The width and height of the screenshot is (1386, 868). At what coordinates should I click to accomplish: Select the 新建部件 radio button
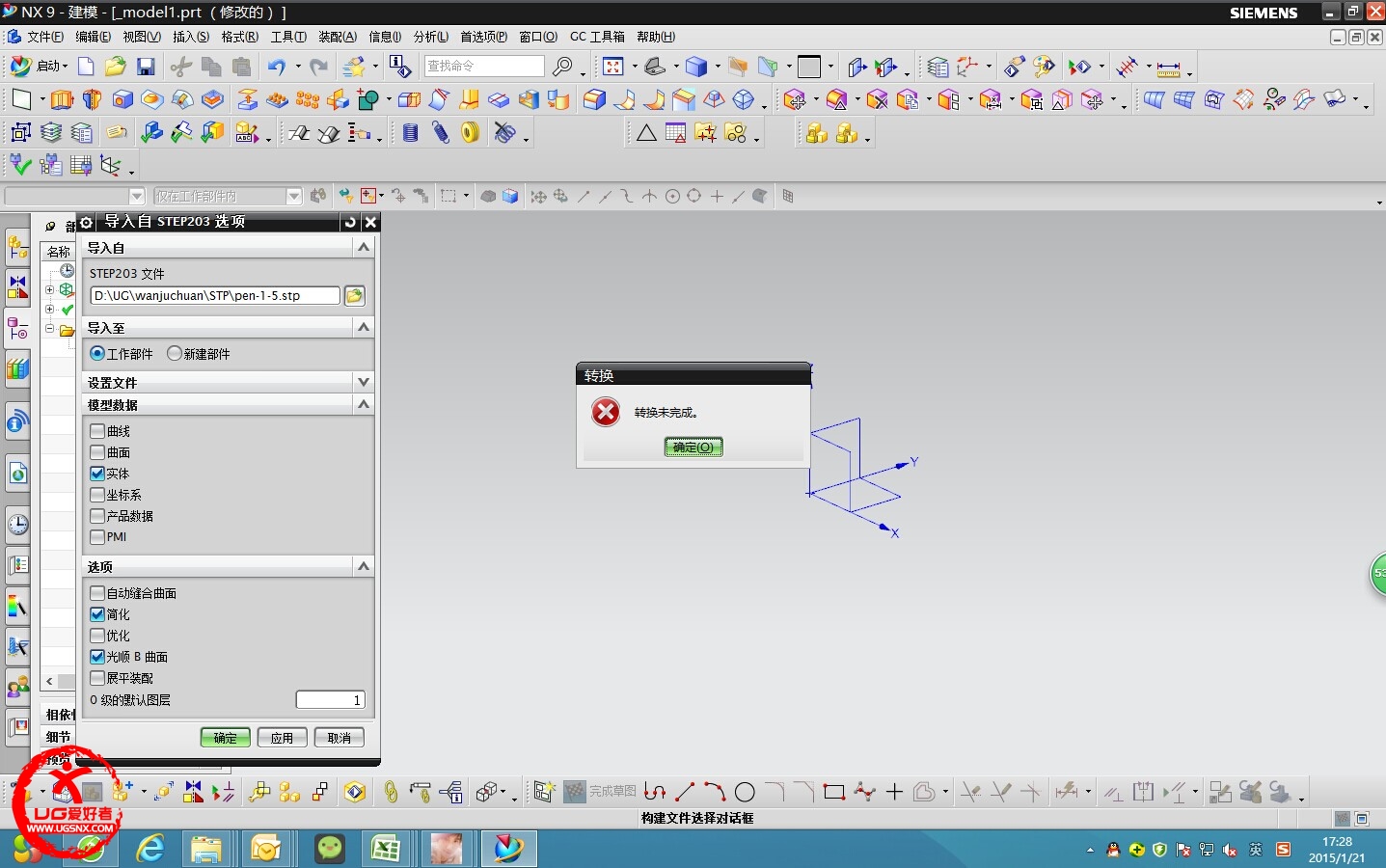[x=175, y=354]
